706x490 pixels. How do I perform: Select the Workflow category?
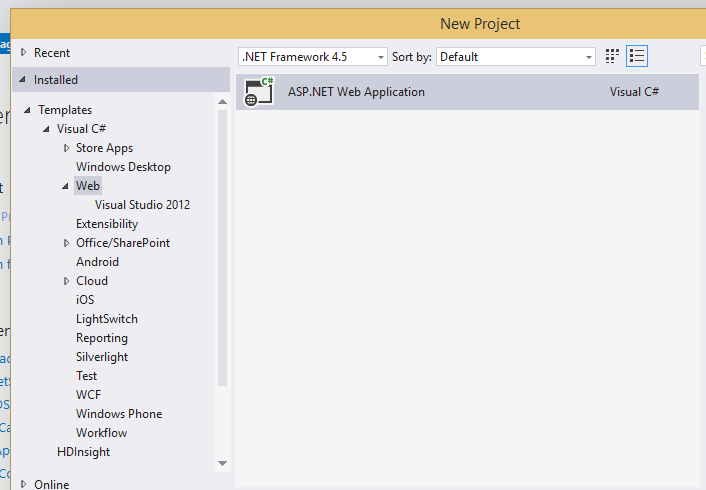click(101, 433)
